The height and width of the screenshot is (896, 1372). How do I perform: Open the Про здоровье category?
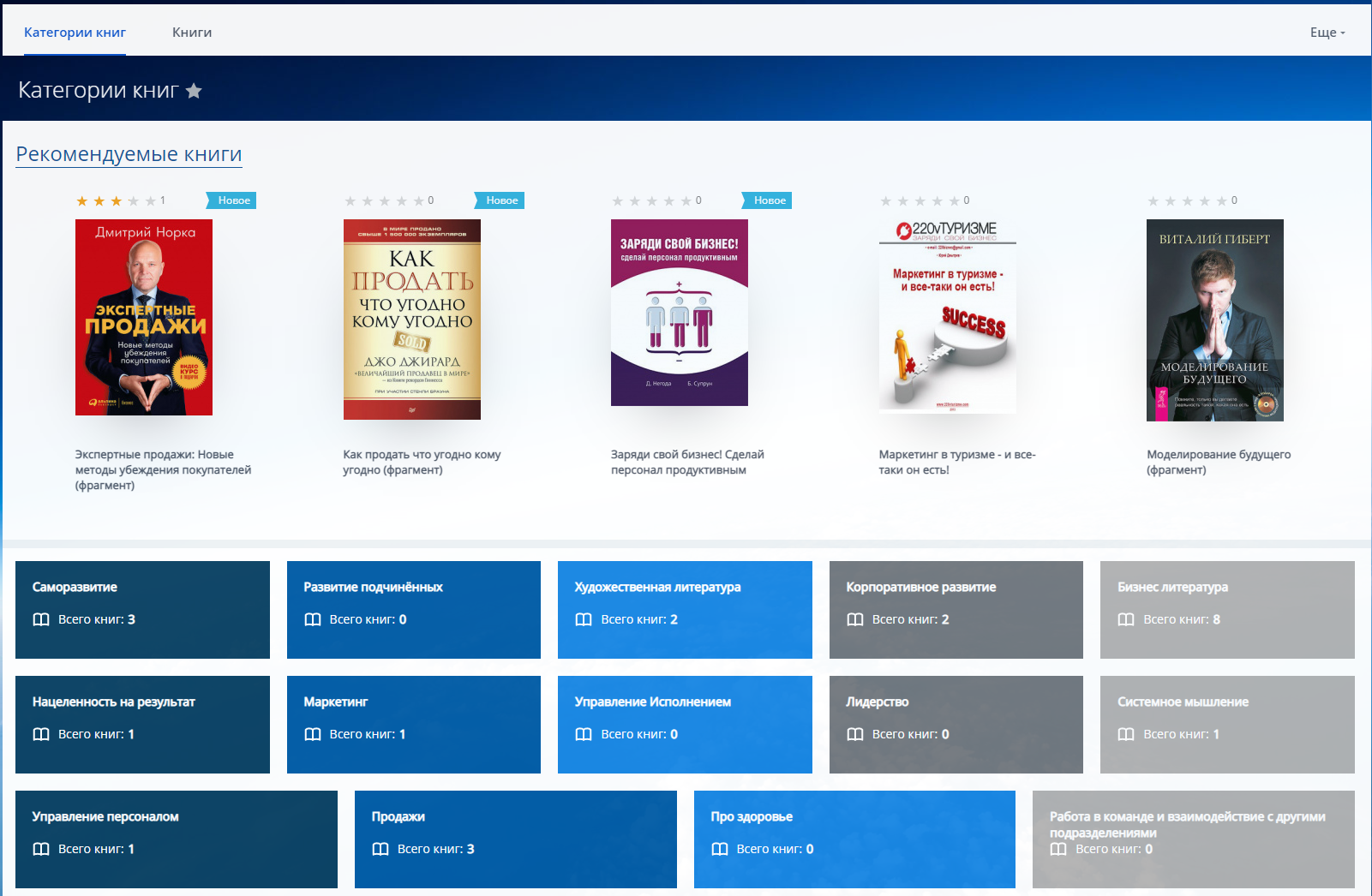click(854, 839)
